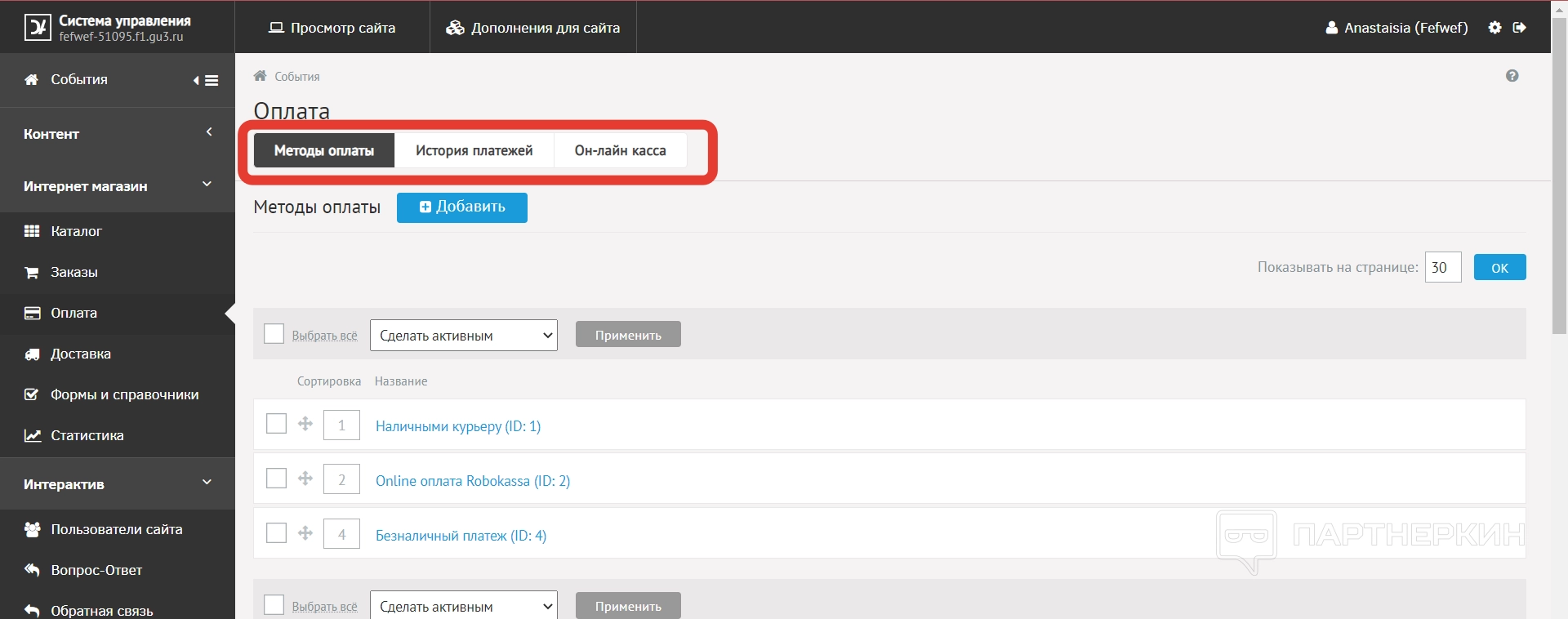Click sort order field of Наличными курьеру

pyautogui.click(x=341, y=425)
